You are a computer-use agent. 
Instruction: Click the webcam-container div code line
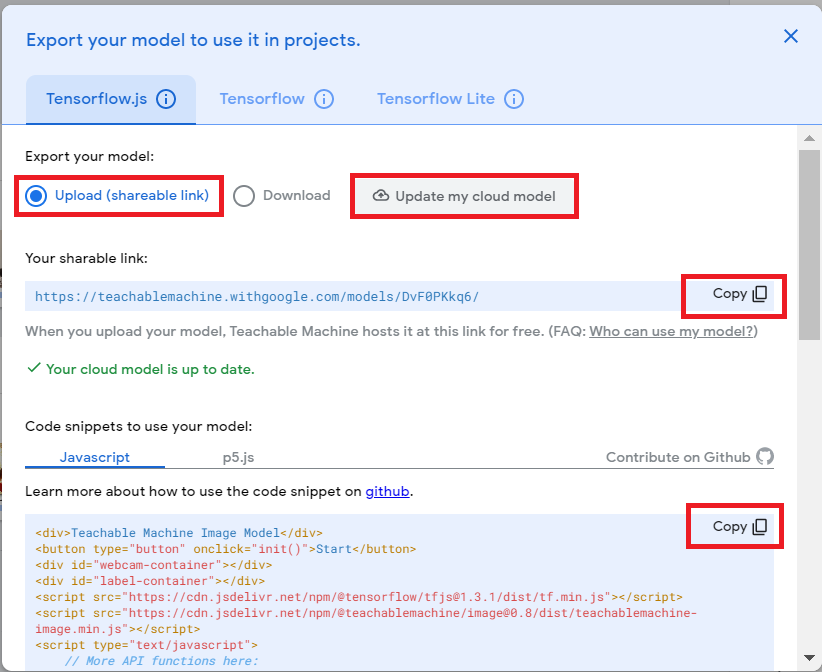(x=154, y=565)
